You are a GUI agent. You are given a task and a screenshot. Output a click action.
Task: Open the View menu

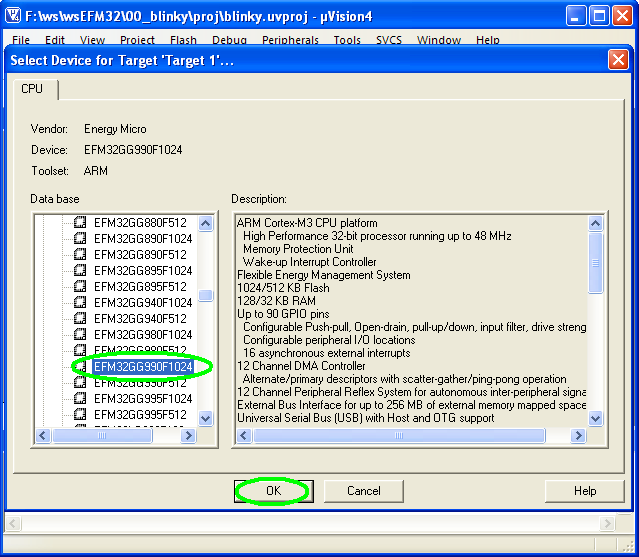(x=92, y=40)
